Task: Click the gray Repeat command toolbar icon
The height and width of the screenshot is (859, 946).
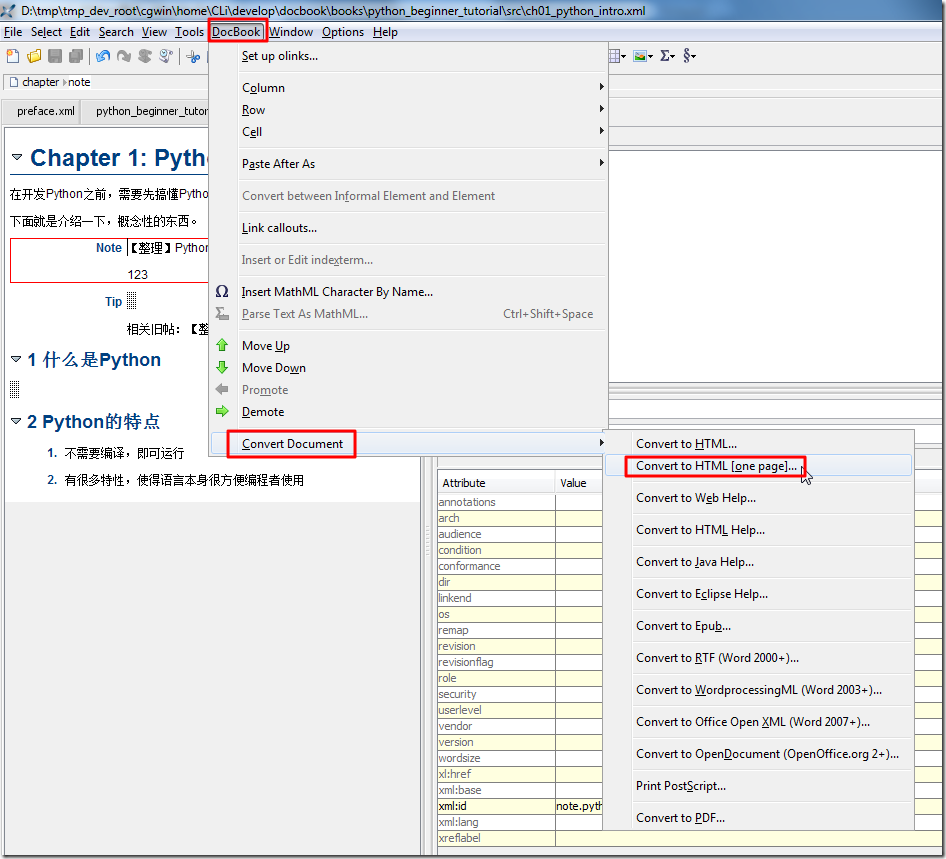Action: tap(145, 56)
